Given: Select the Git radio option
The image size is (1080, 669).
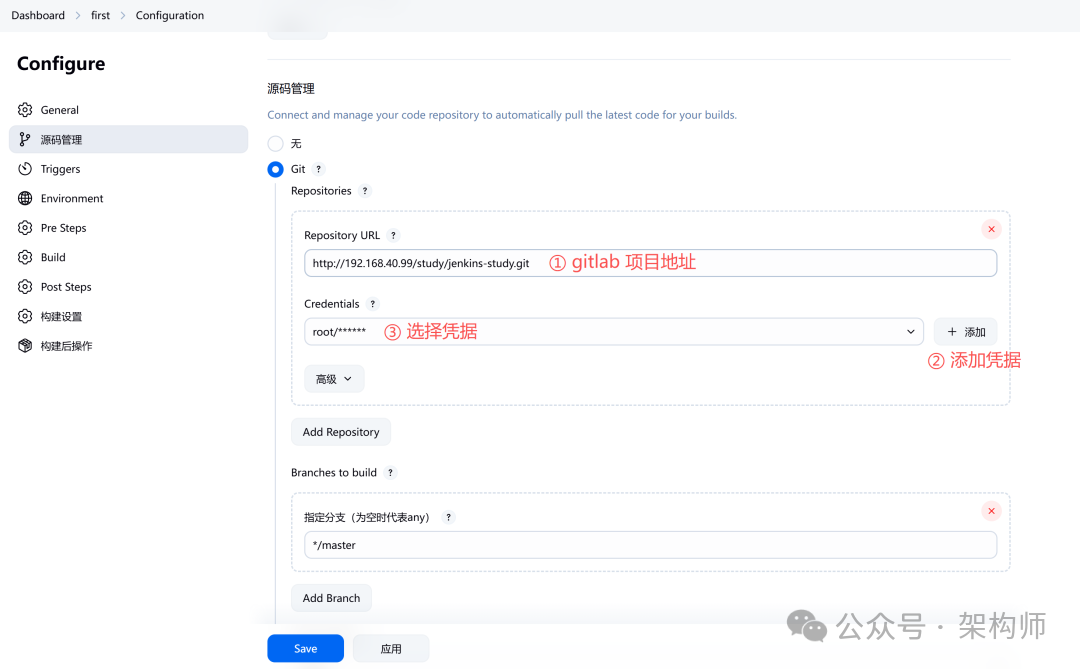Looking at the screenshot, I should (x=276, y=169).
